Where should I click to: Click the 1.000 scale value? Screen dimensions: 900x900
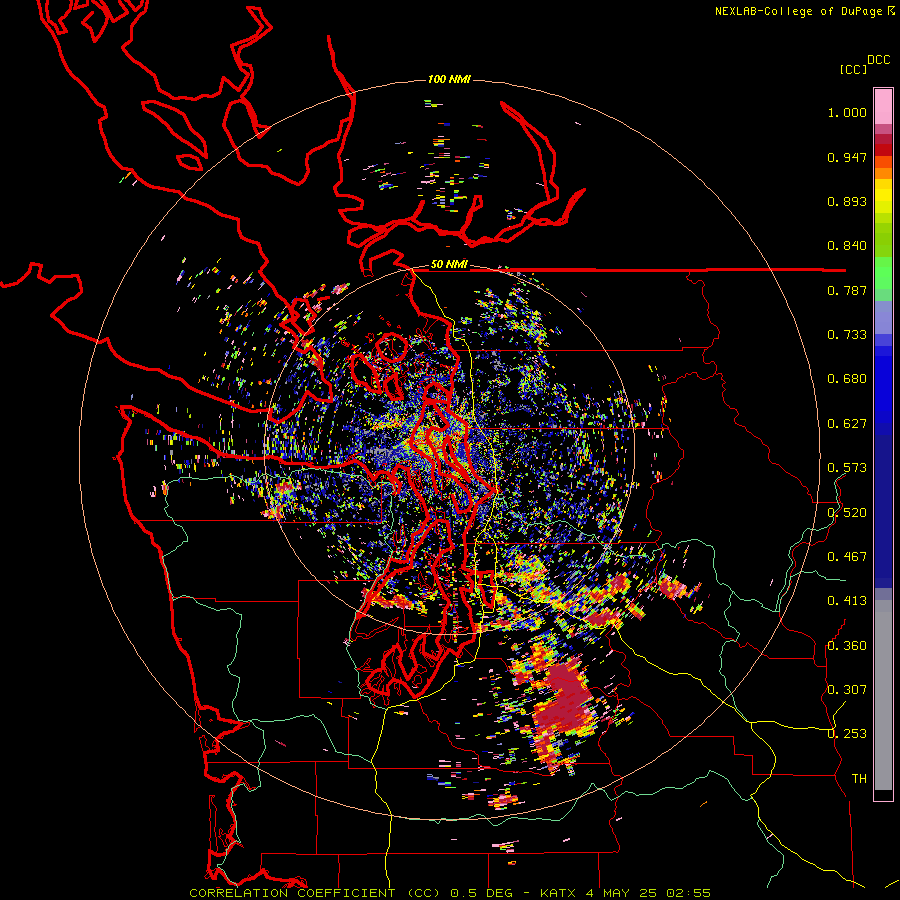point(847,112)
